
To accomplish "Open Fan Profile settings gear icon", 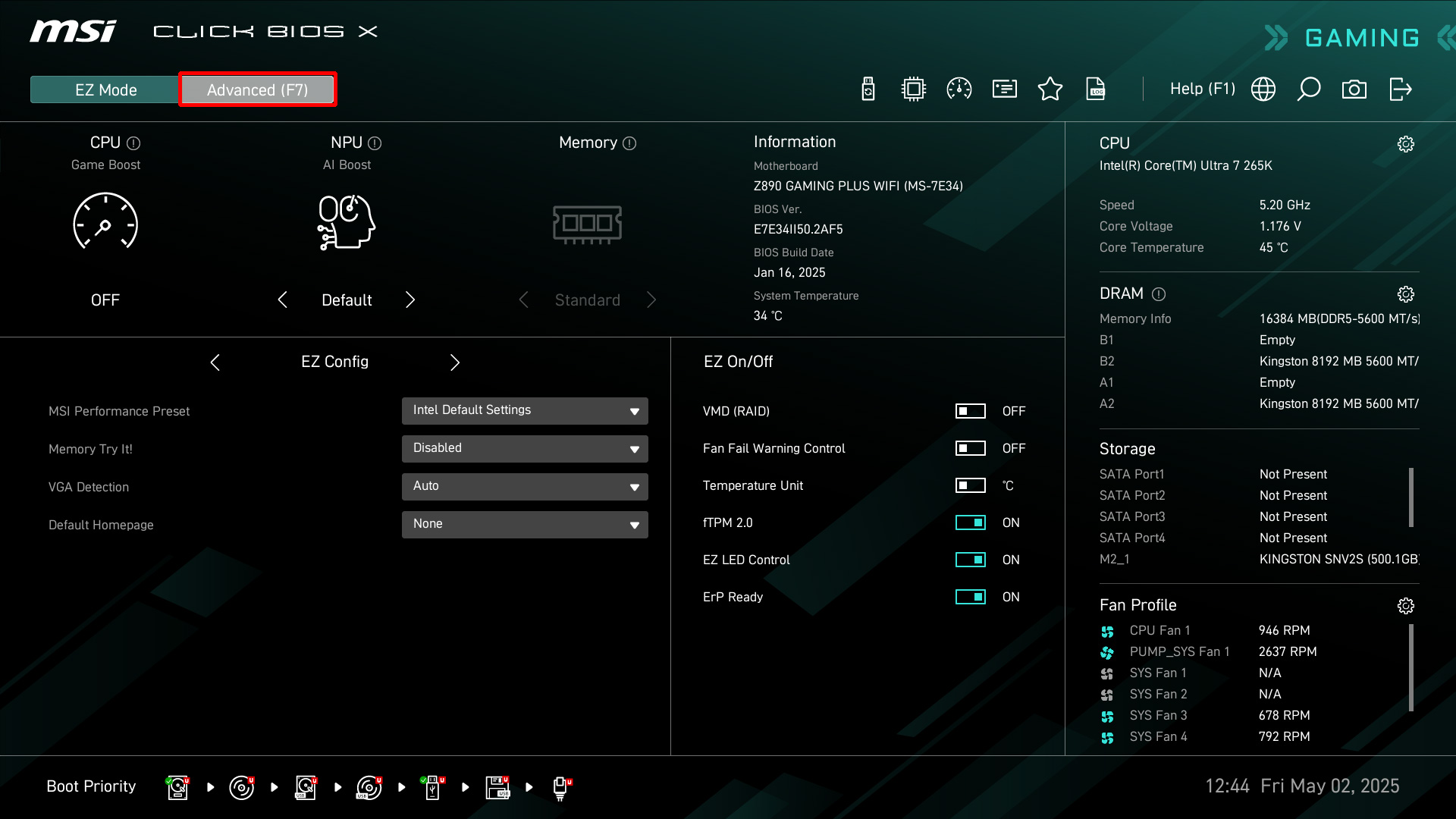I will pos(1406,606).
